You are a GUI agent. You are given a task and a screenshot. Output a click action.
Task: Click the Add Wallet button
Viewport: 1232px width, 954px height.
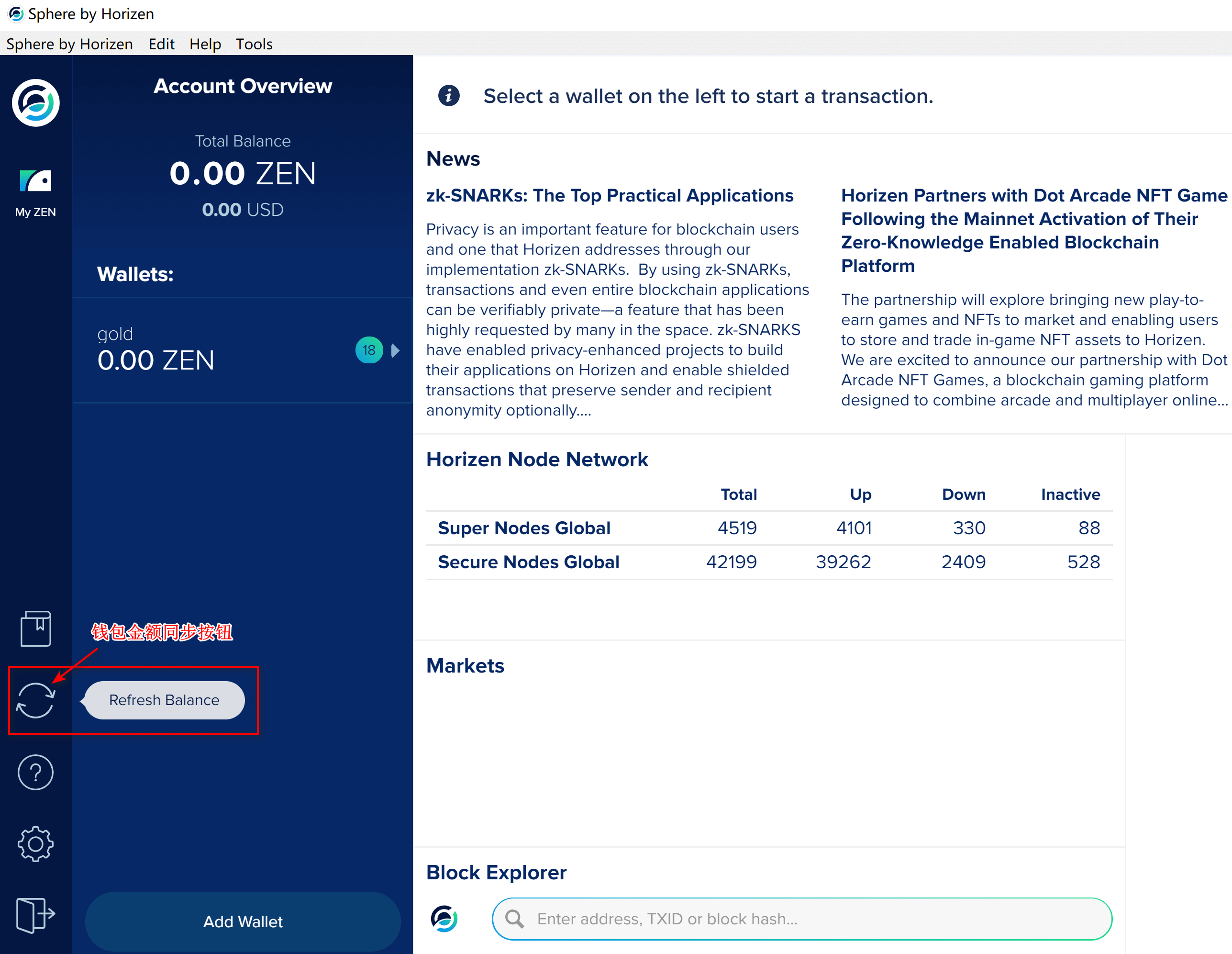click(242, 922)
